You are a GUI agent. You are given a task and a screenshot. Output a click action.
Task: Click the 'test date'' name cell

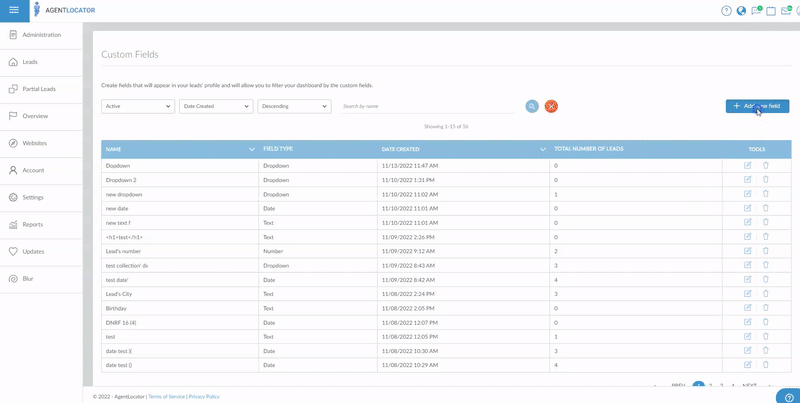(x=180, y=280)
